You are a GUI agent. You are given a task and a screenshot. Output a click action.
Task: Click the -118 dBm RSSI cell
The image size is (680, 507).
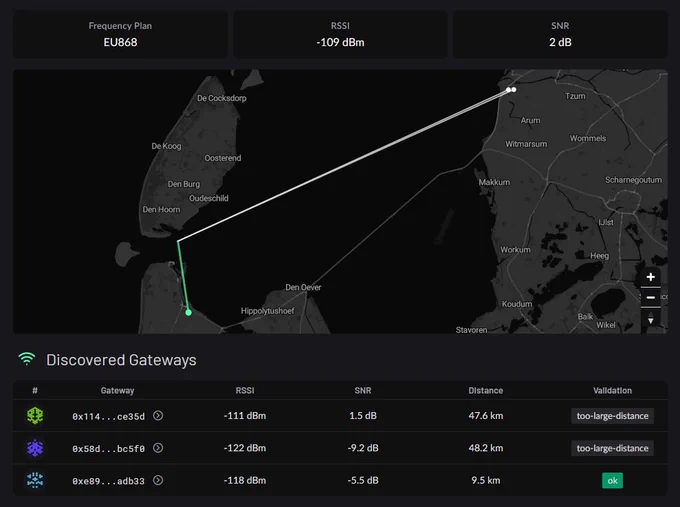(x=245, y=480)
